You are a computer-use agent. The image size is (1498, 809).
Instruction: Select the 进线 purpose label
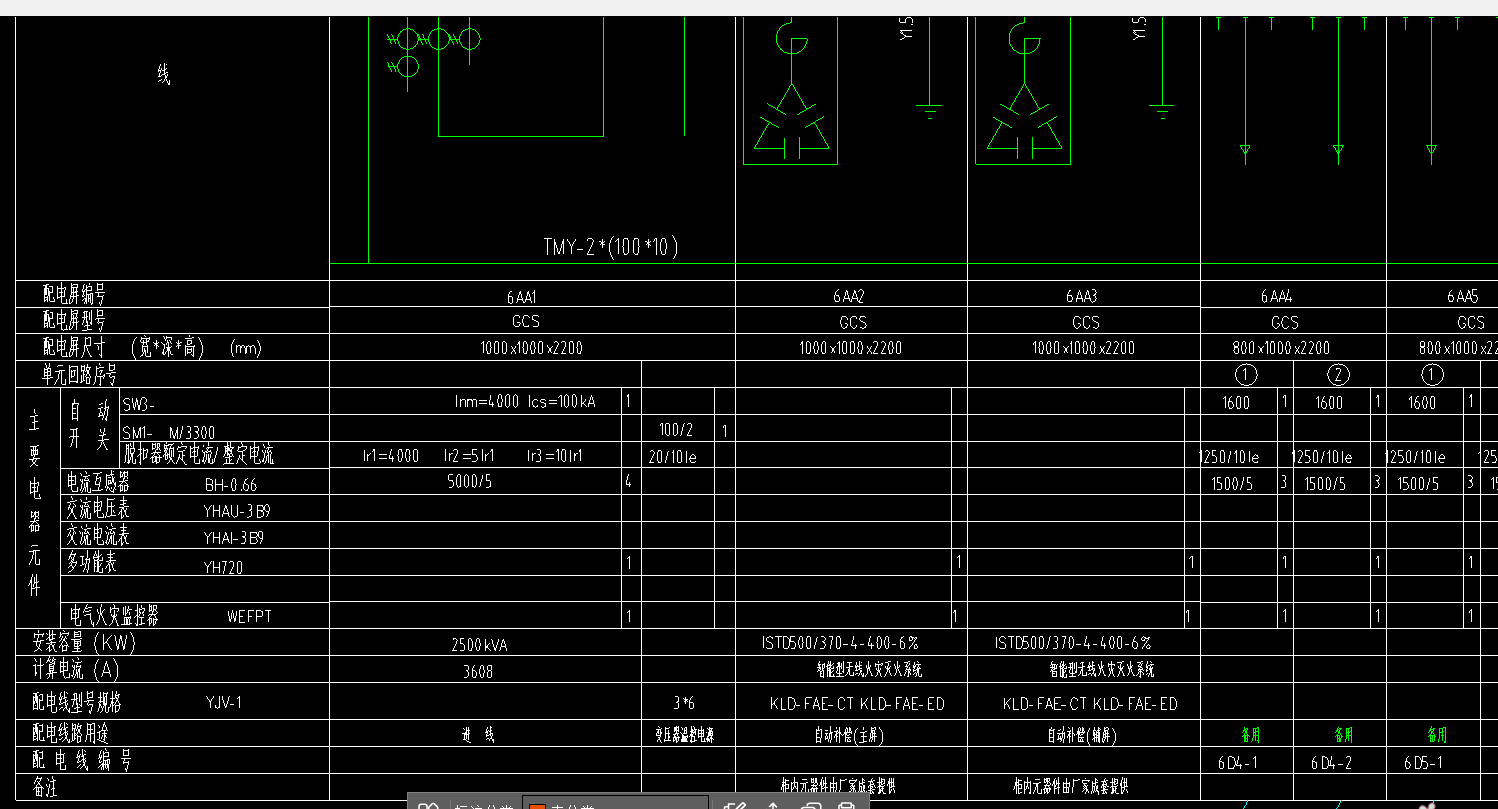pos(477,735)
